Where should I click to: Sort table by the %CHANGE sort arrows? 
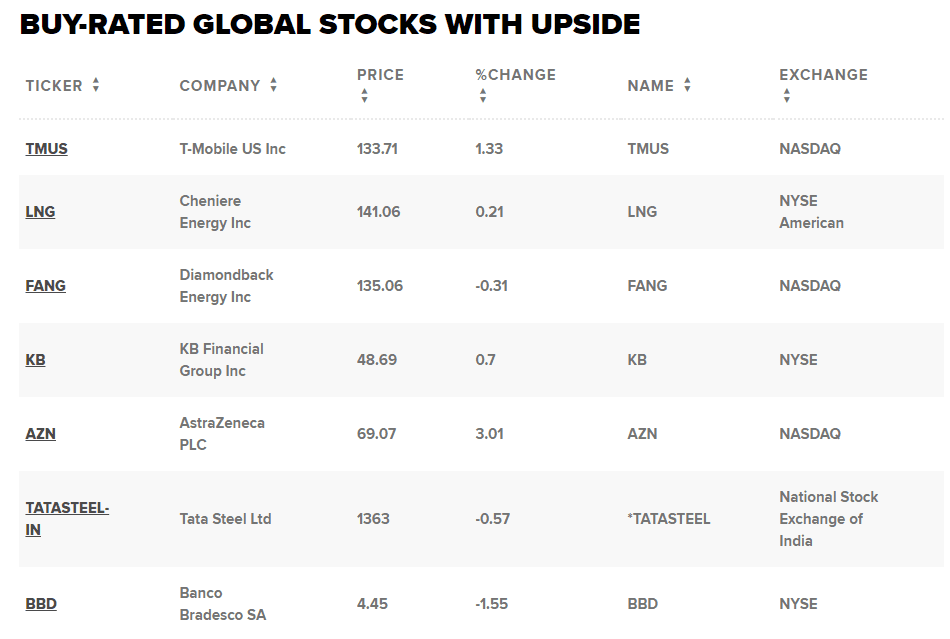tap(483, 96)
